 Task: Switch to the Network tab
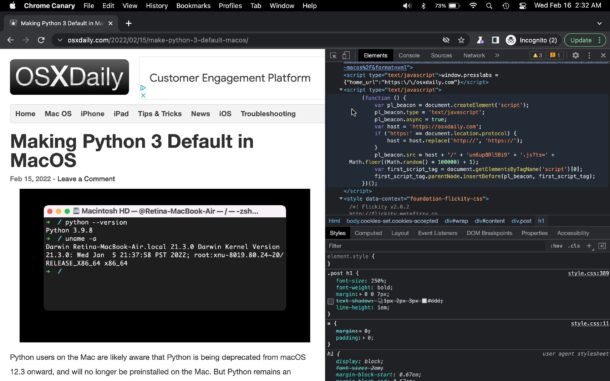click(x=474, y=56)
